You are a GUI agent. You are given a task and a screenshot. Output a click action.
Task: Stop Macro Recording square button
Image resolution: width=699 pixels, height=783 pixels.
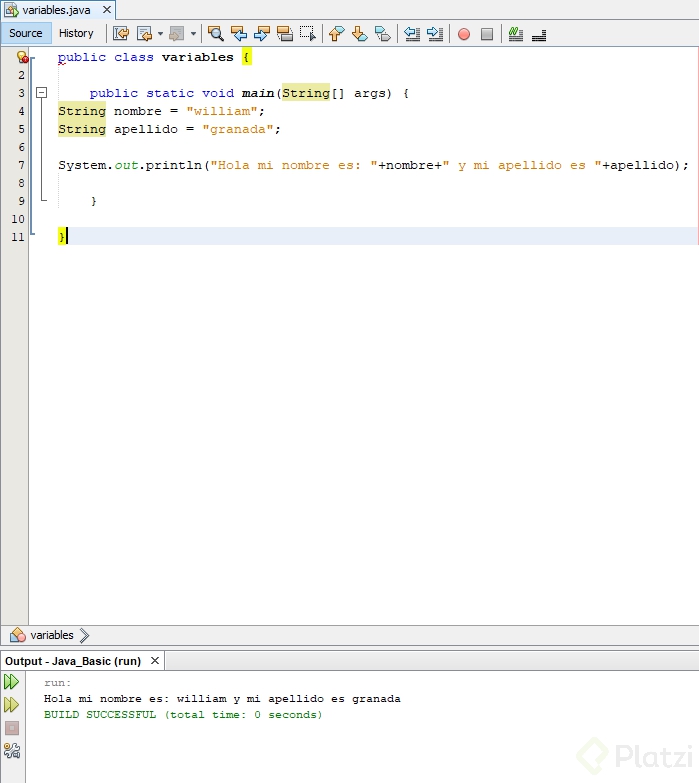coord(487,34)
